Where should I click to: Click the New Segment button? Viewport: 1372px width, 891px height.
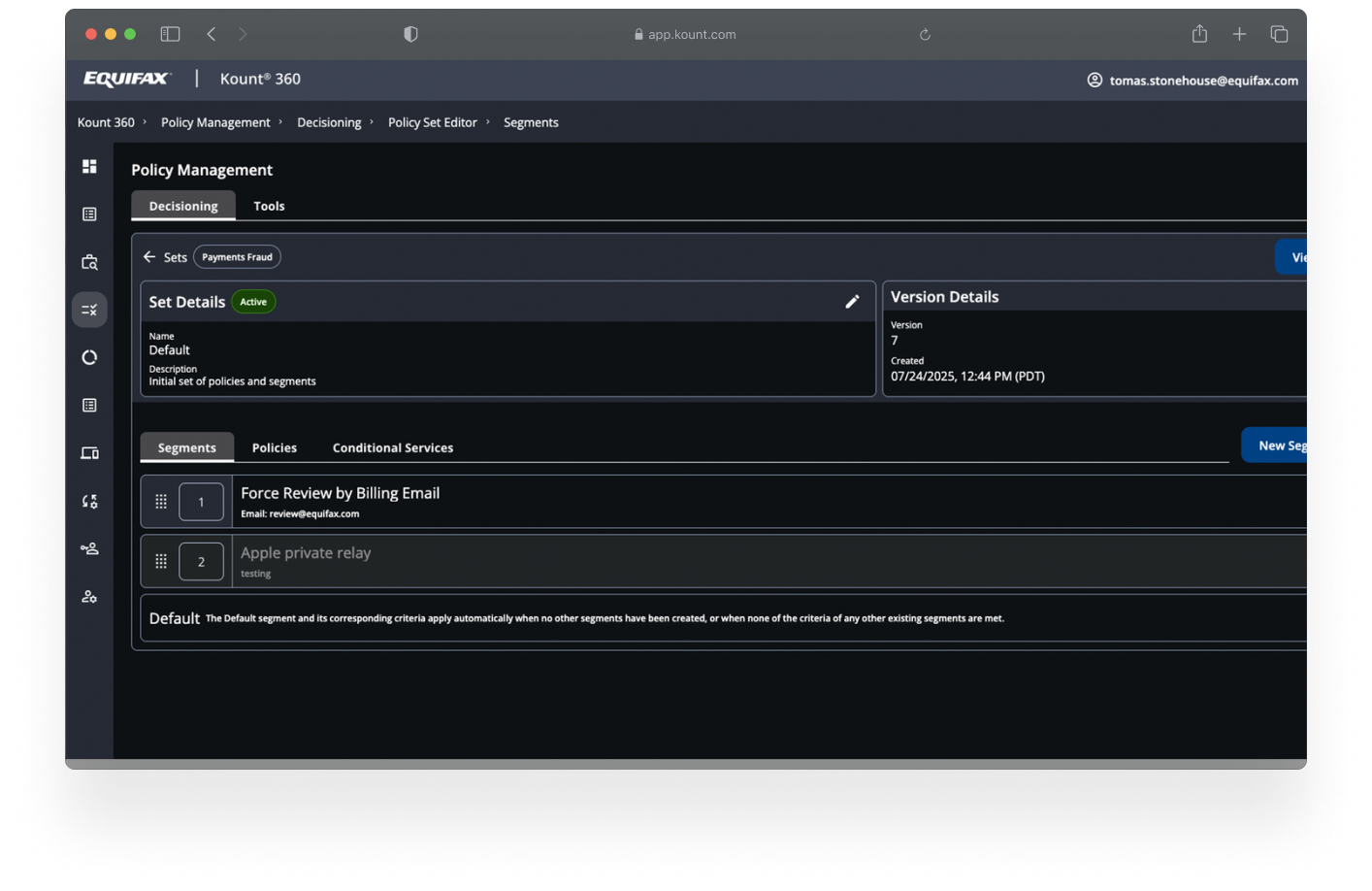pyautogui.click(x=1275, y=445)
